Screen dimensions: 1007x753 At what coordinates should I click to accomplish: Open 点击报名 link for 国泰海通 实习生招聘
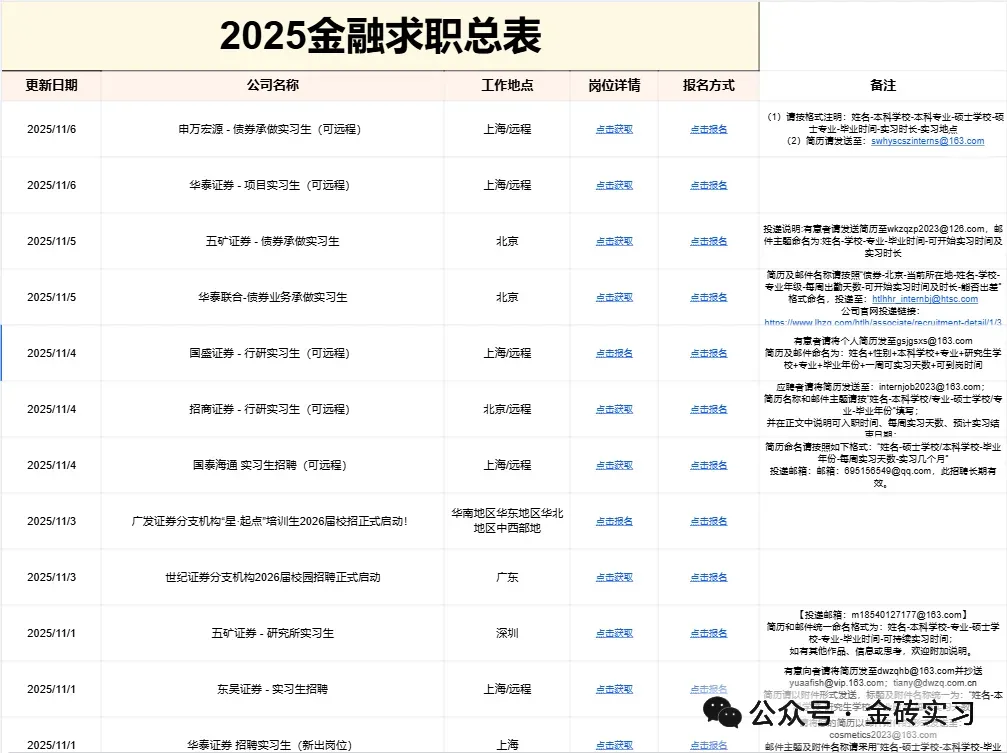tap(708, 465)
